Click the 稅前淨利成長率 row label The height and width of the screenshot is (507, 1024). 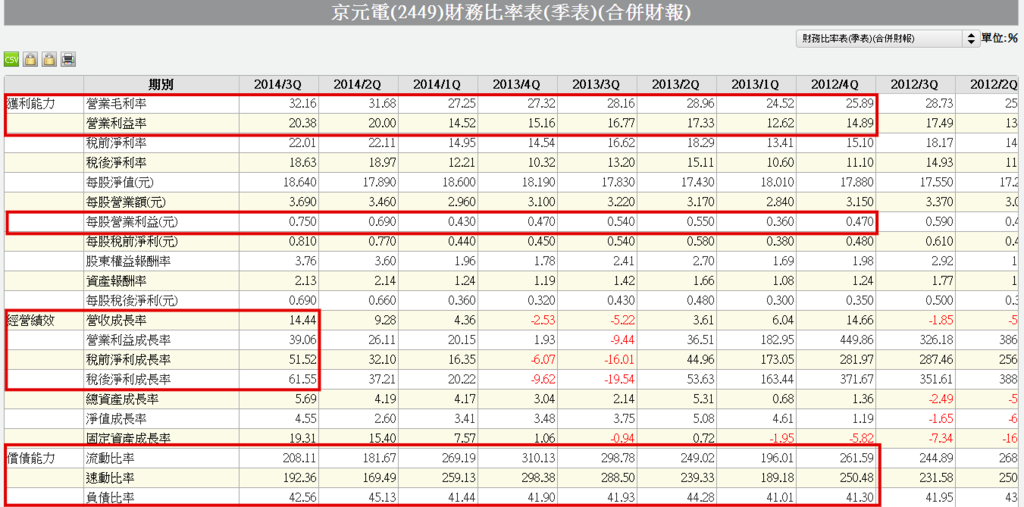(128, 359)
